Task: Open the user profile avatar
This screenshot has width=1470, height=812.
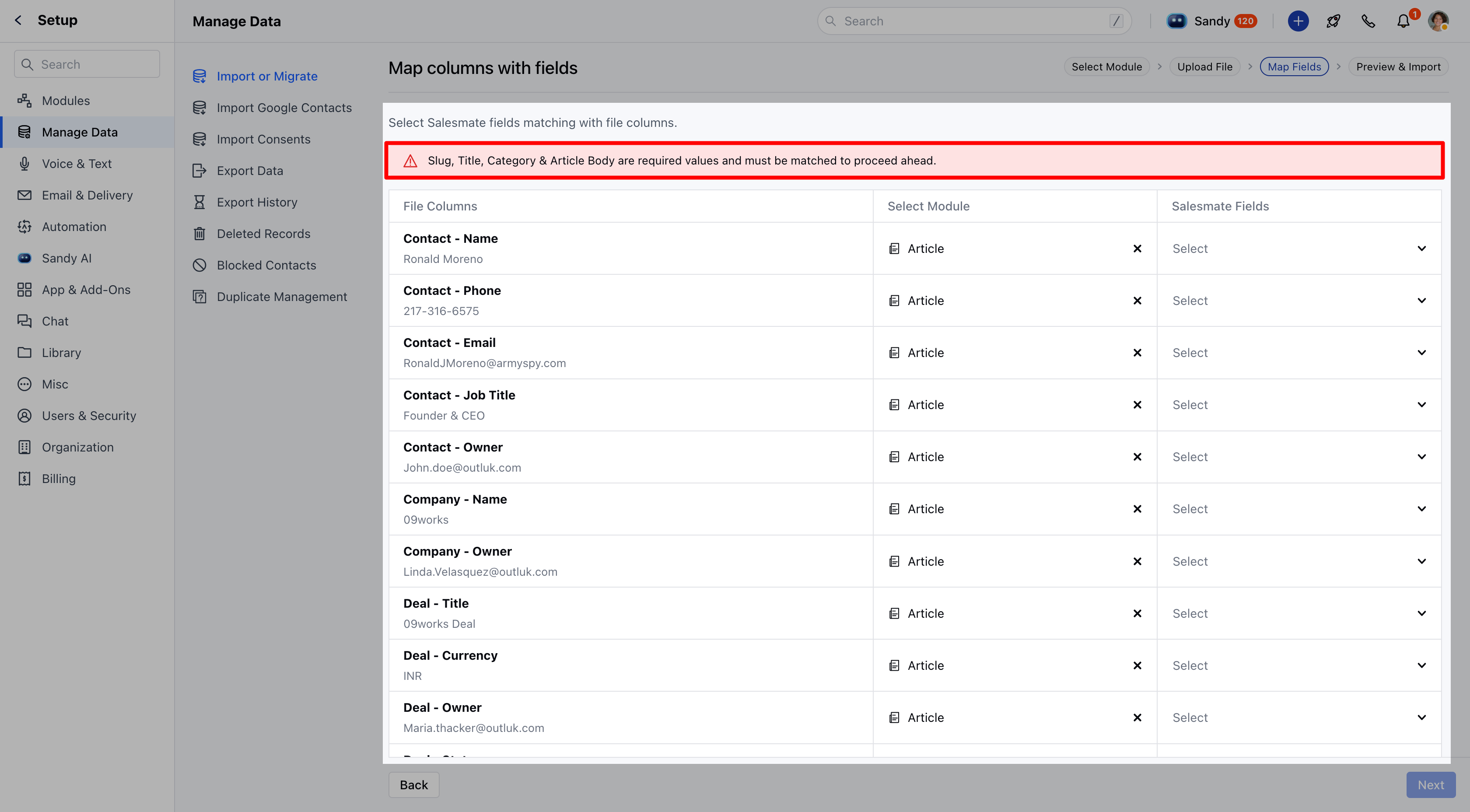Action: pos(1438,21)
